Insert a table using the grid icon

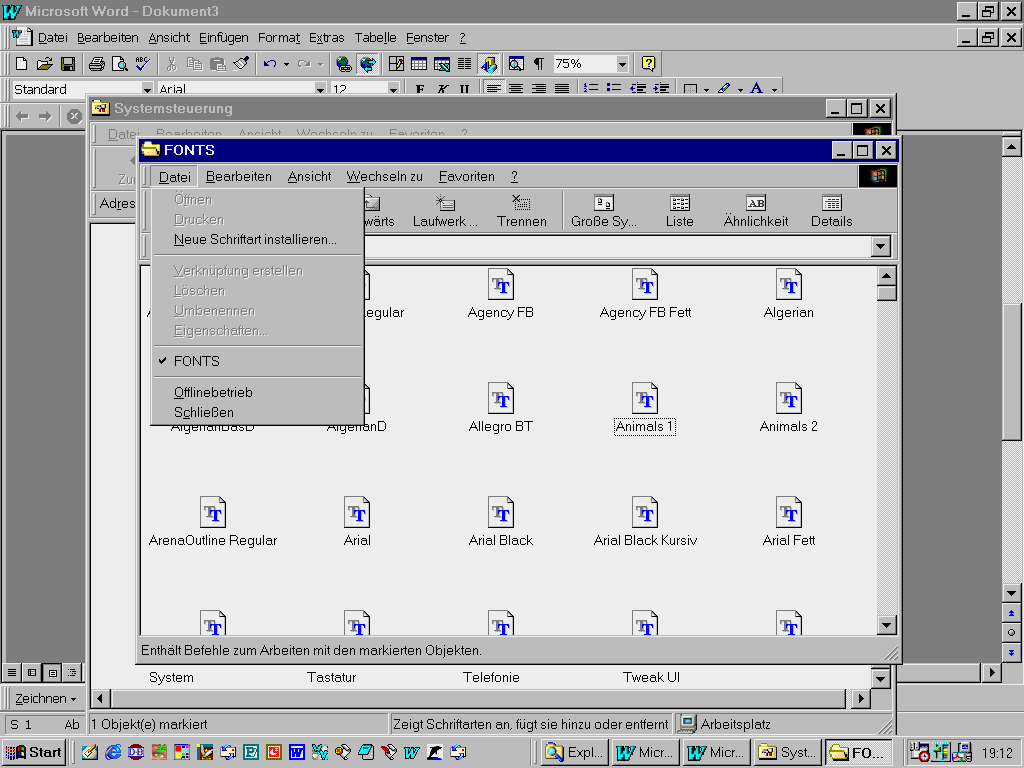[x=419, y=64]
